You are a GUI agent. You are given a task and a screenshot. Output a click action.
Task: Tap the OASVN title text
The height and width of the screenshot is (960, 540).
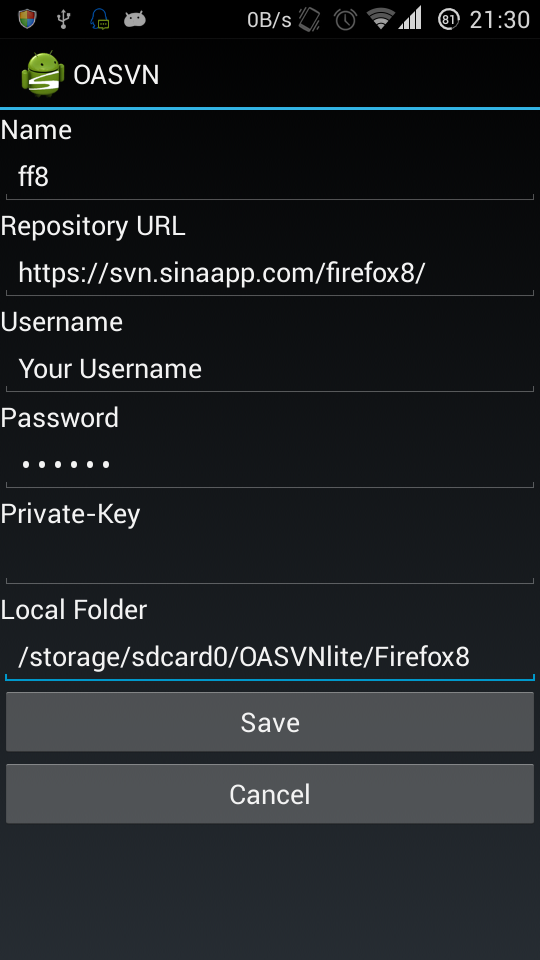pyautogui.click(x=116, y=75)
